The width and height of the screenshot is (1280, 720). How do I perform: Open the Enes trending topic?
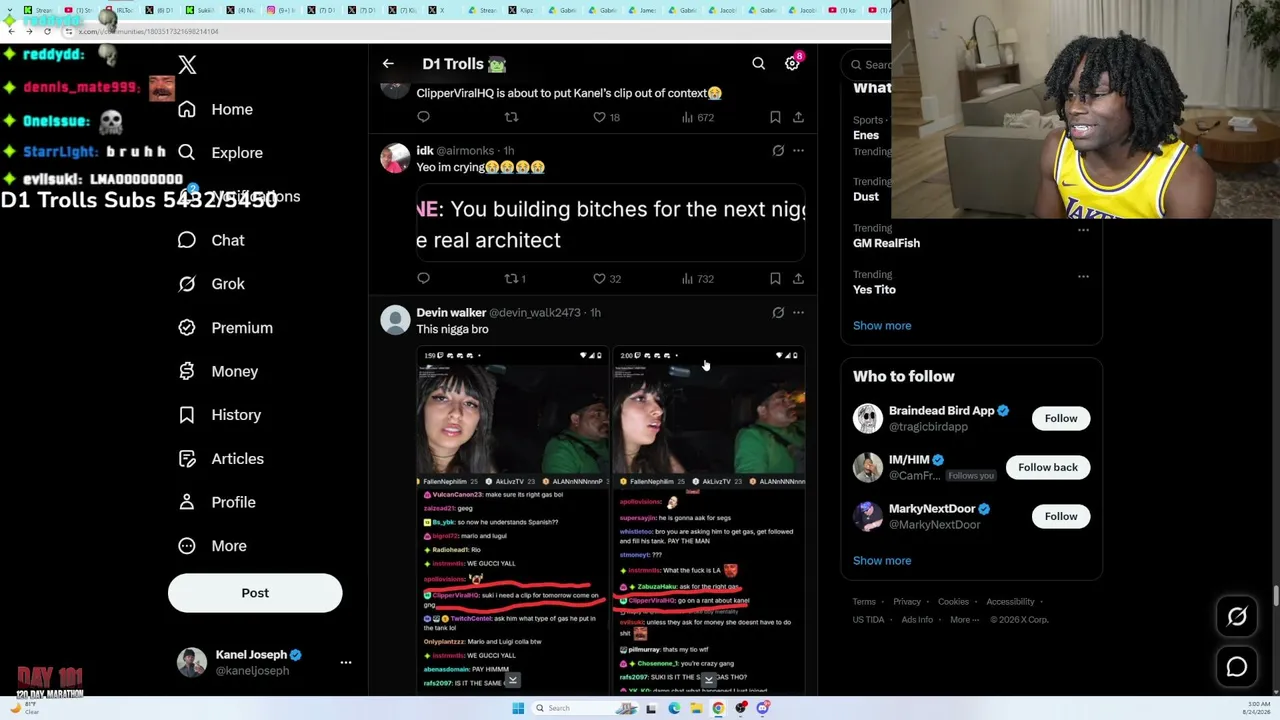[866, 135]
